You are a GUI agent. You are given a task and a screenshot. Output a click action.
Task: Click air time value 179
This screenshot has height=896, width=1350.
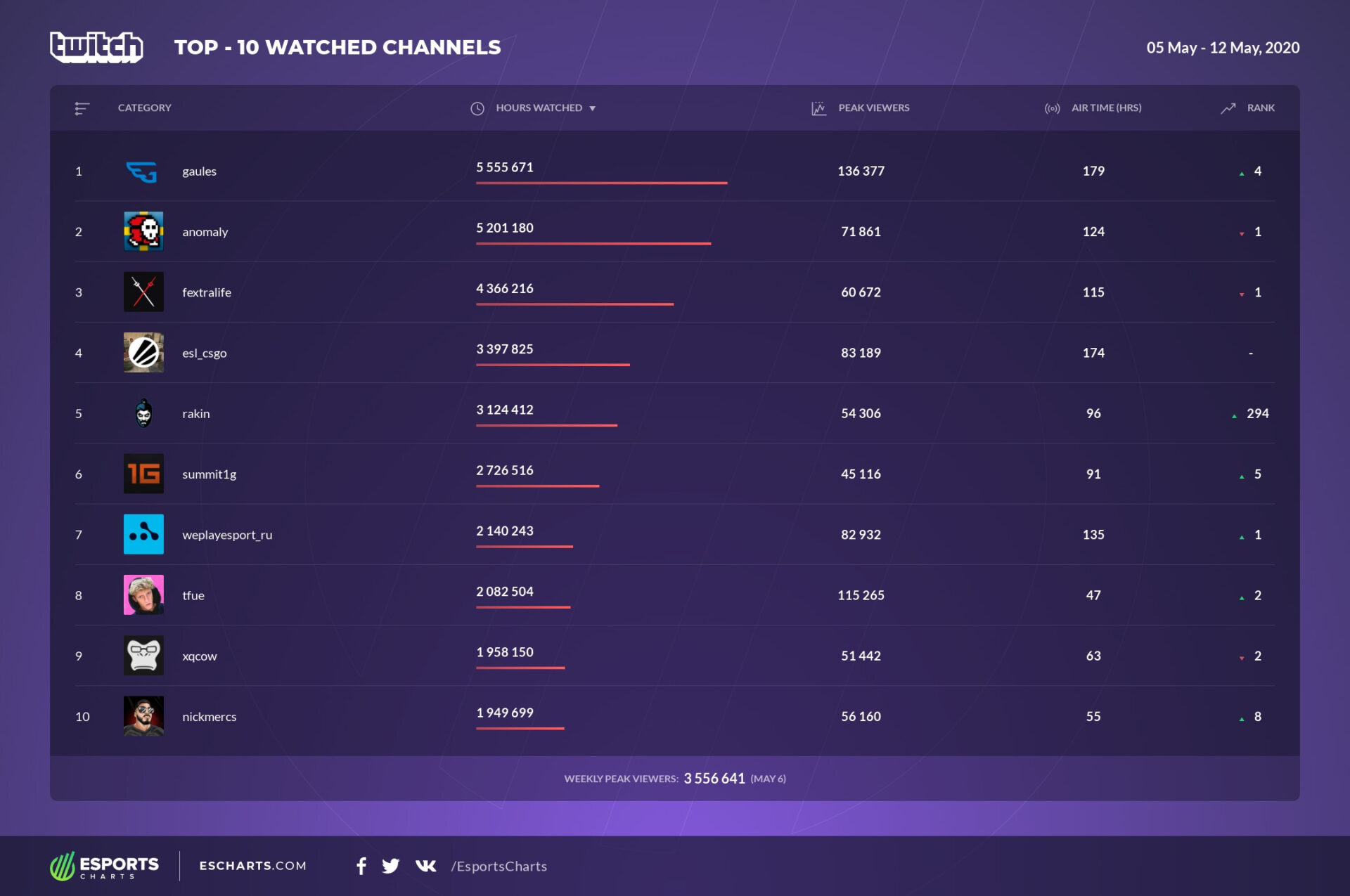pyautogui.click(x=1093, y=171)
